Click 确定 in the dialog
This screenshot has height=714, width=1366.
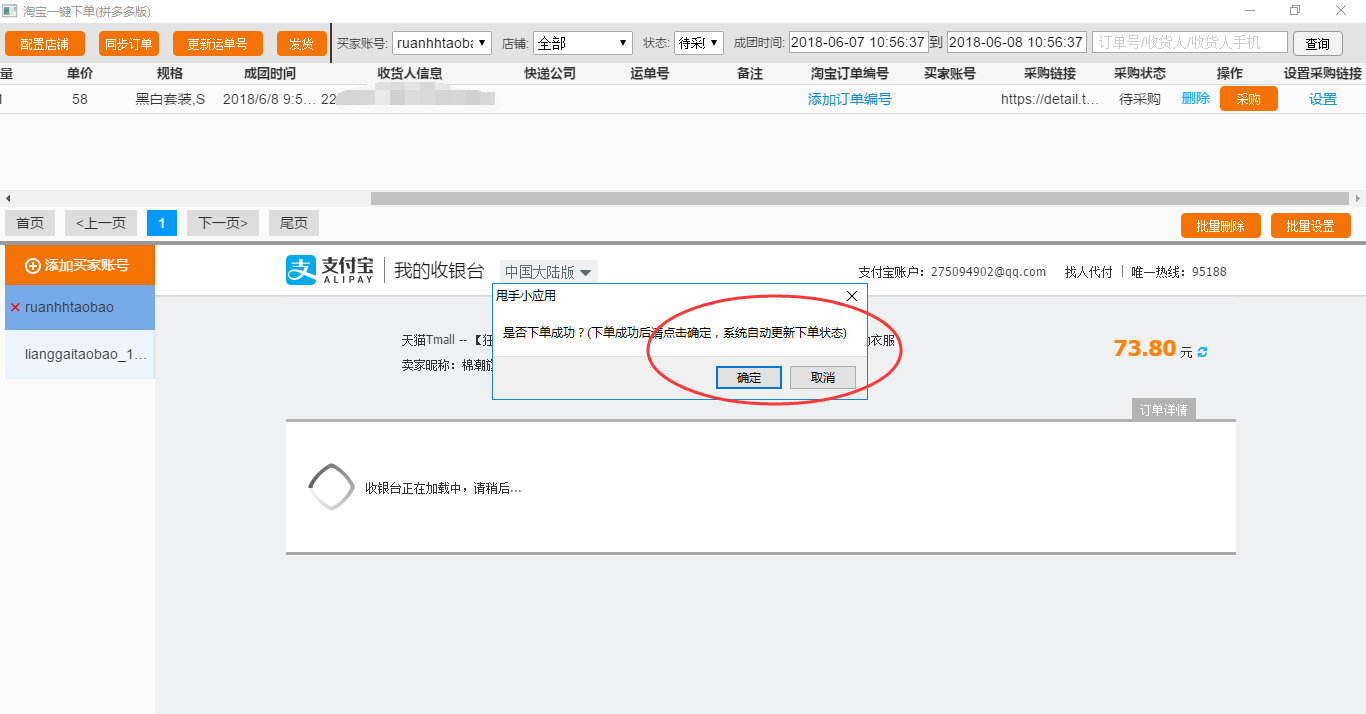[749, 377]
